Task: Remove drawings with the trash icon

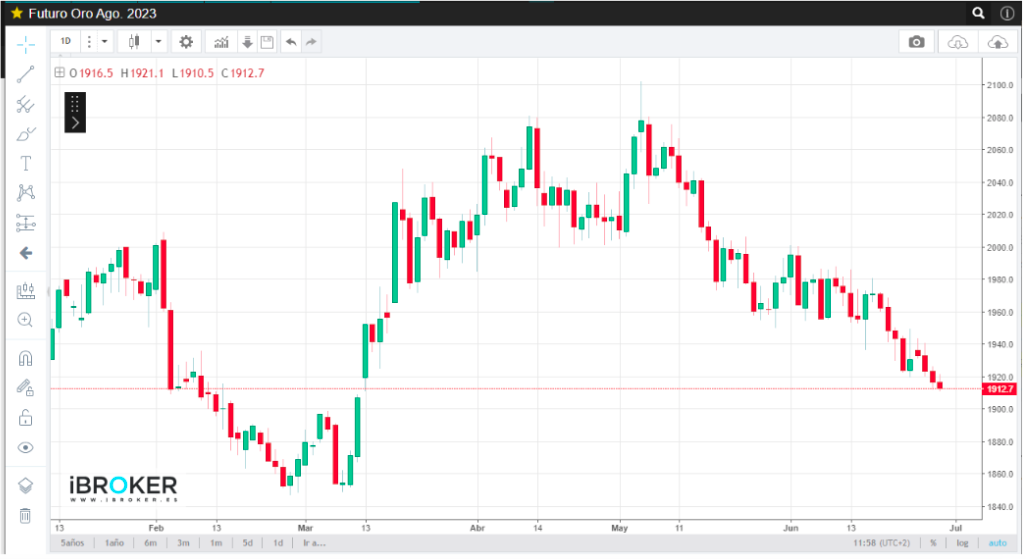Action: 26,516
